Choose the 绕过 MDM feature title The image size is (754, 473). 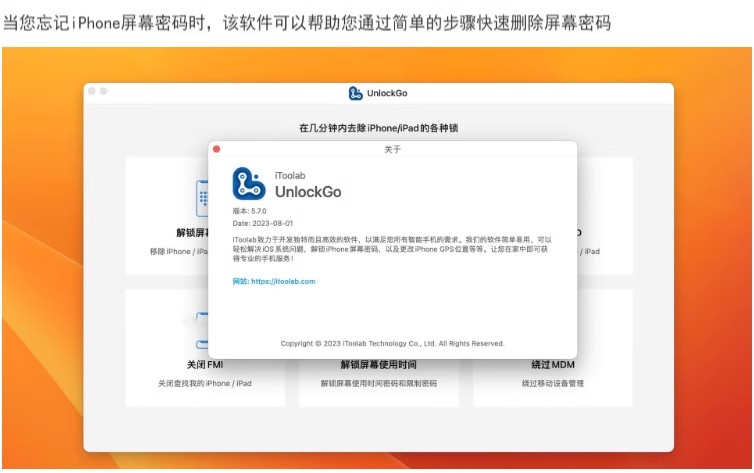[553, 365]
